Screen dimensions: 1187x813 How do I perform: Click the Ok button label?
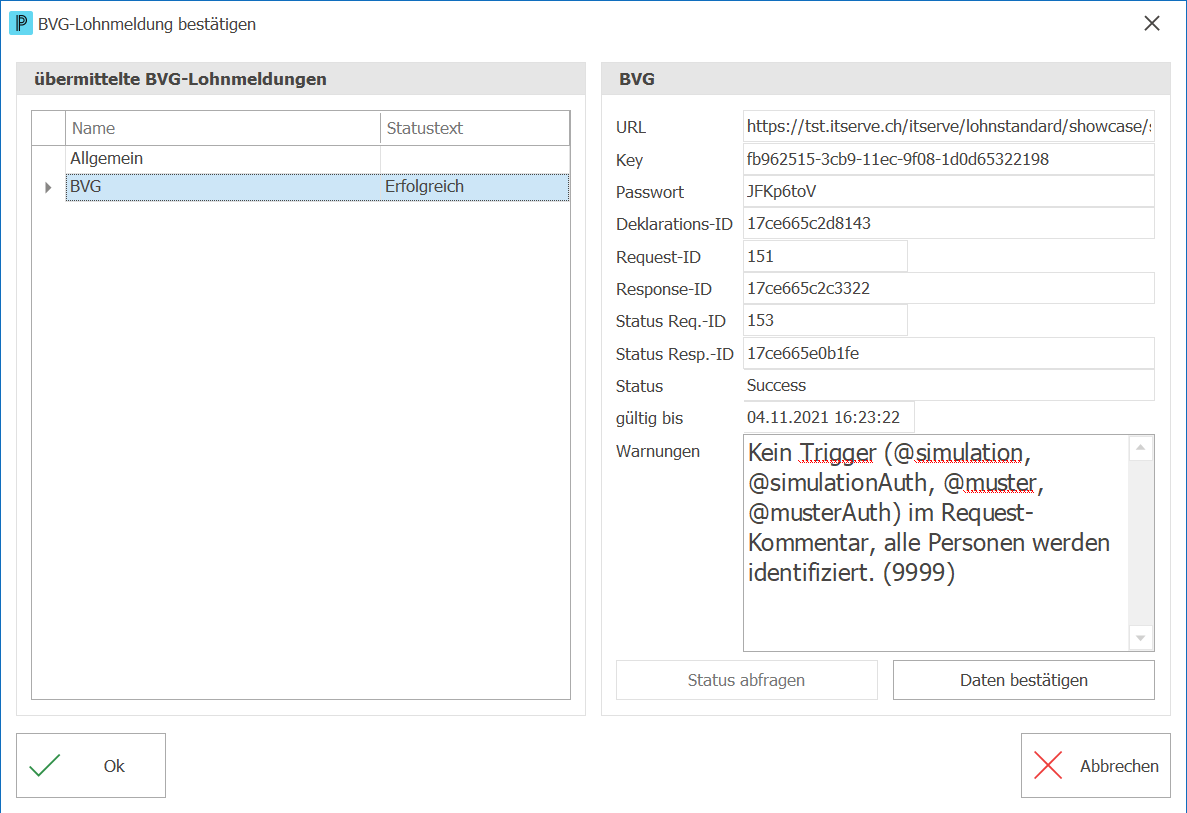click(114, 766)
